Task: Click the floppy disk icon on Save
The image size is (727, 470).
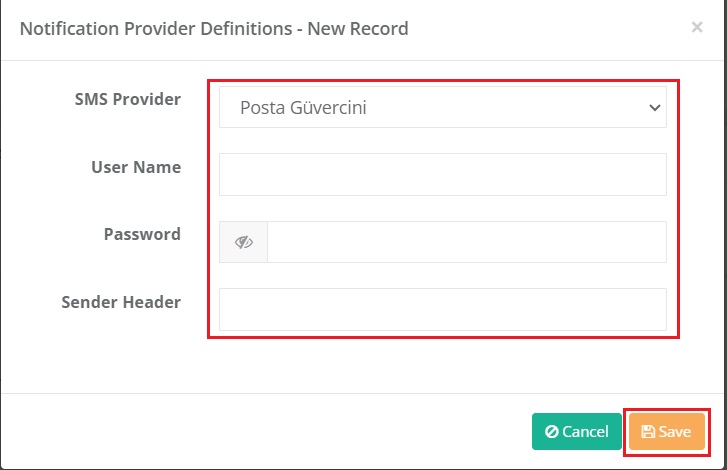Action: coord(648,432)
